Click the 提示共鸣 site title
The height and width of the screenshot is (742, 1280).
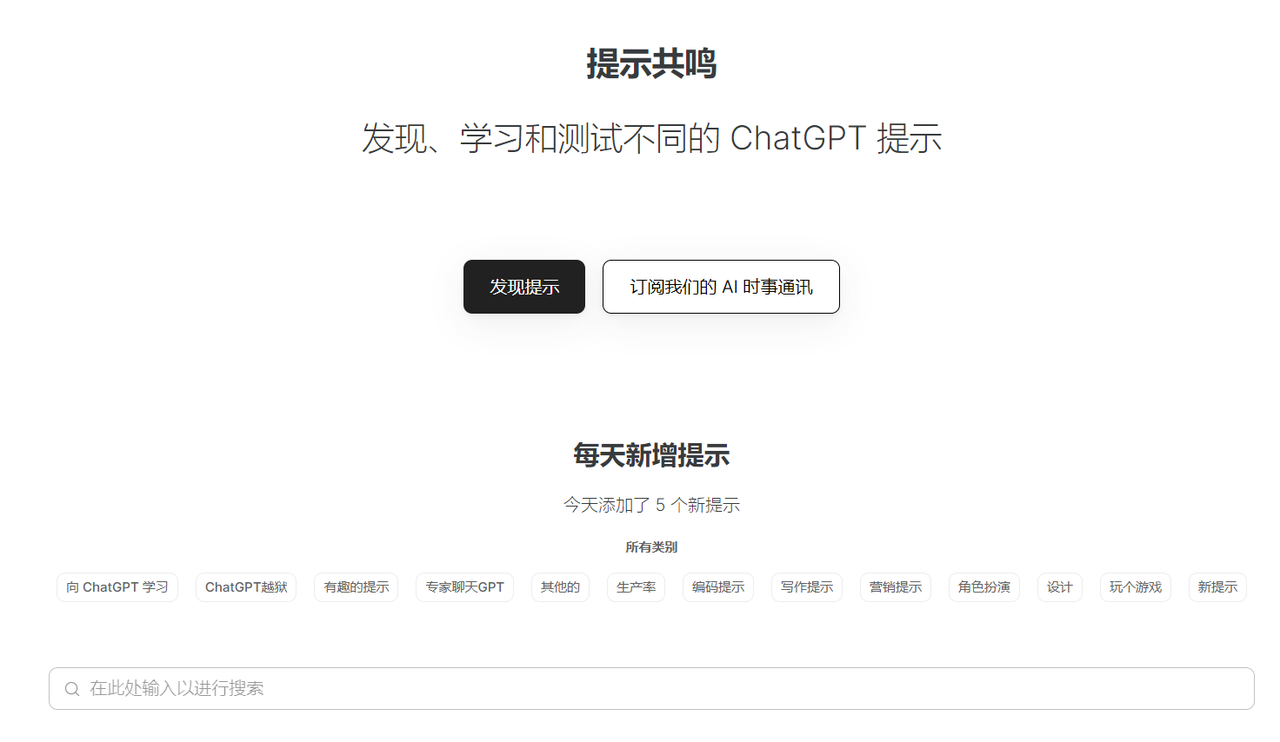click(x=651, y=64)
